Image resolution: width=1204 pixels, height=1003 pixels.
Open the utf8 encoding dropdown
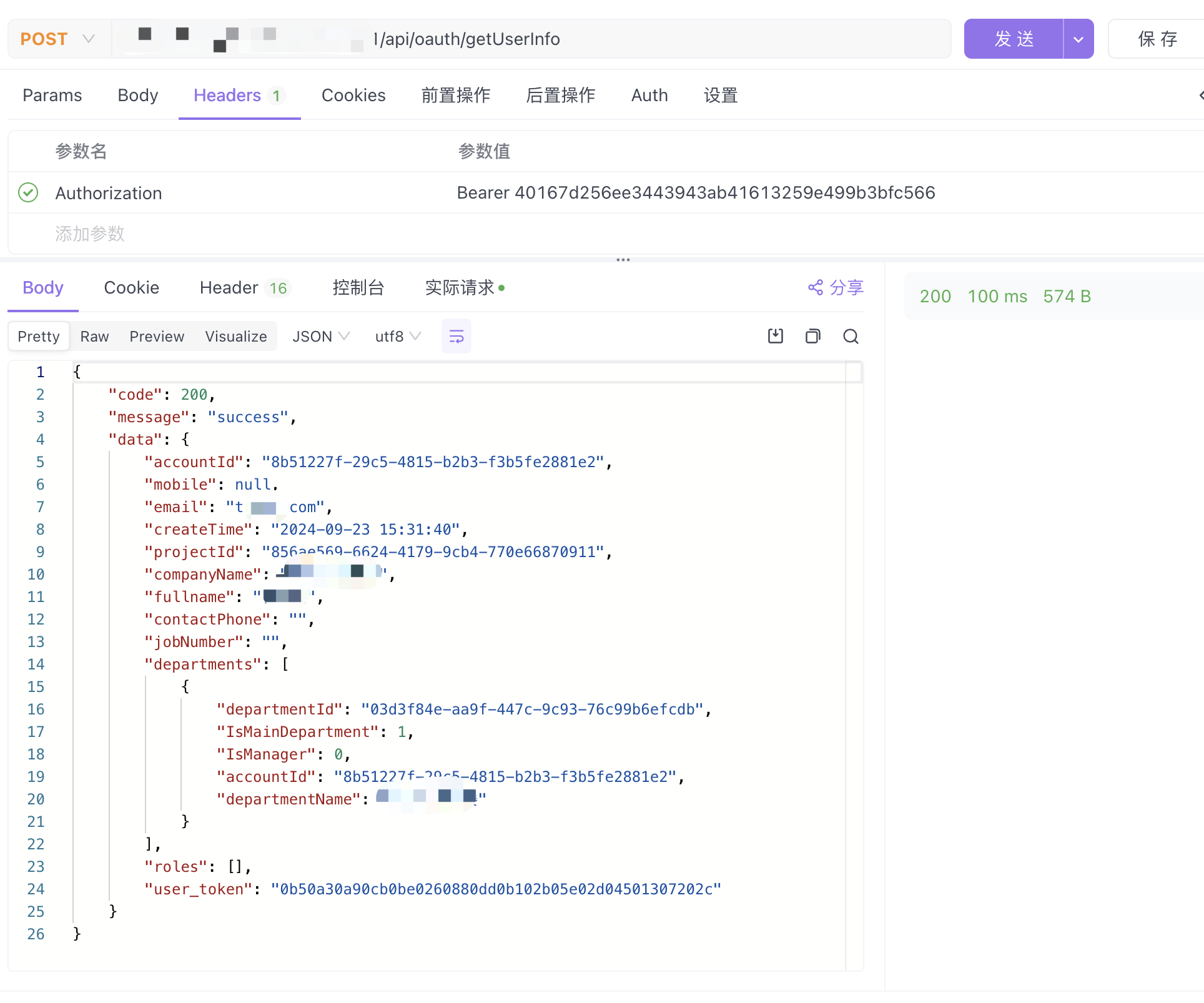tap(398, 336)
